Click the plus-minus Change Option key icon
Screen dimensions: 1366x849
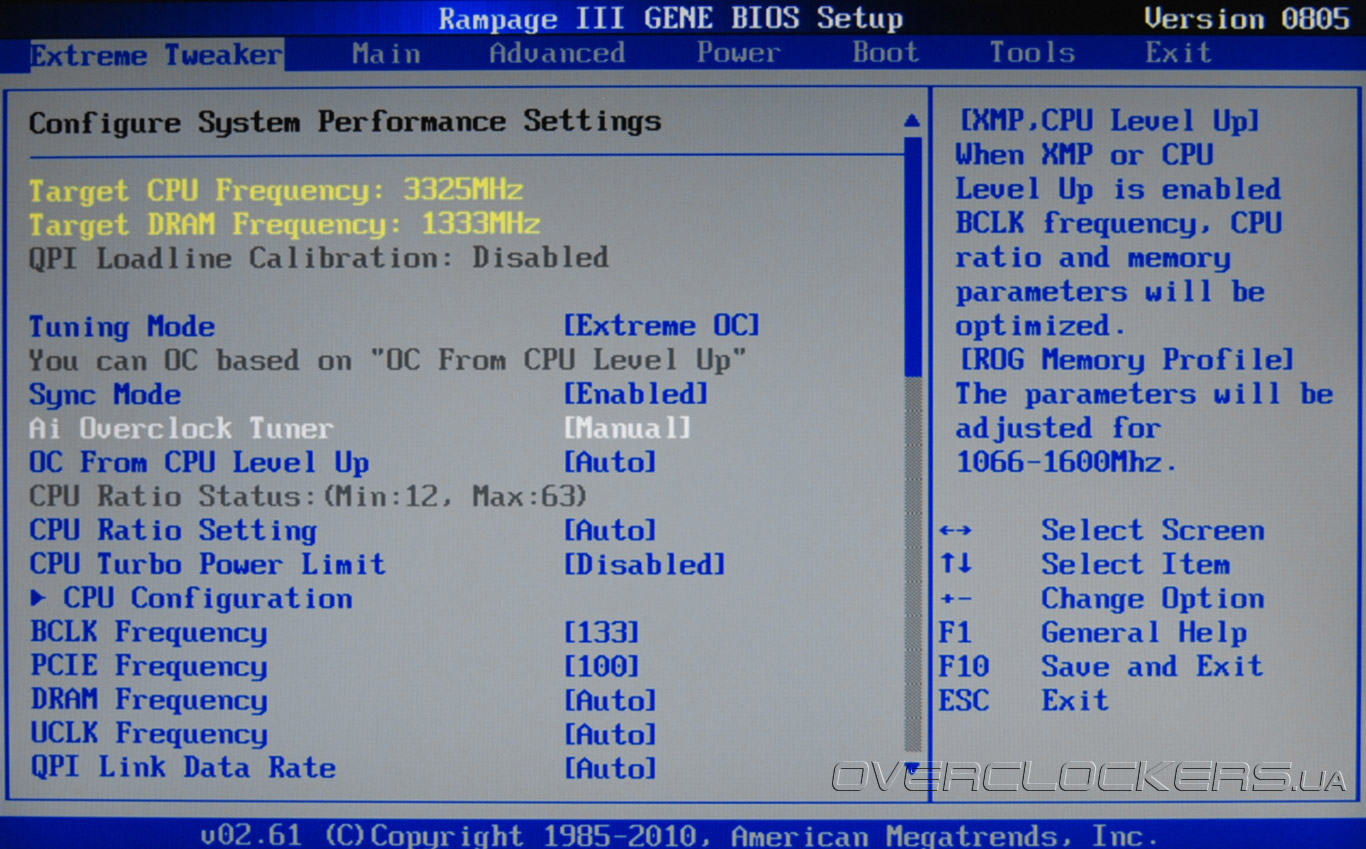[955, 599]
